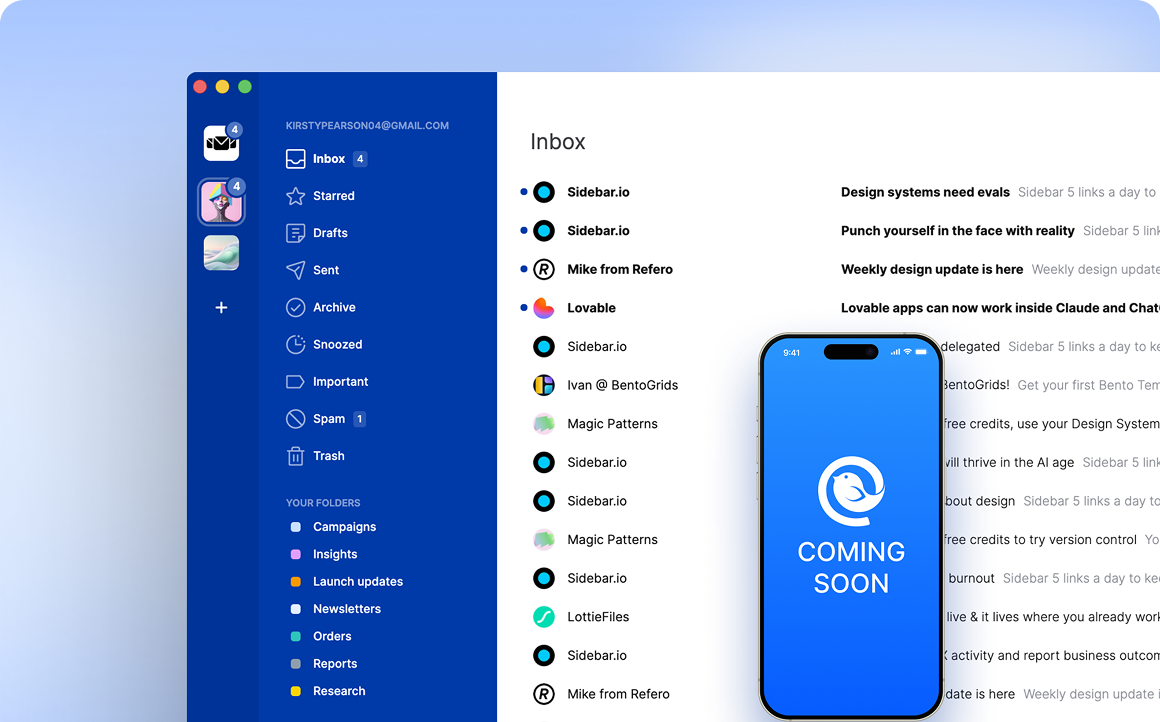Open email 'Design systems need evals'
The image size is (1160, 722).
(925, 192)
